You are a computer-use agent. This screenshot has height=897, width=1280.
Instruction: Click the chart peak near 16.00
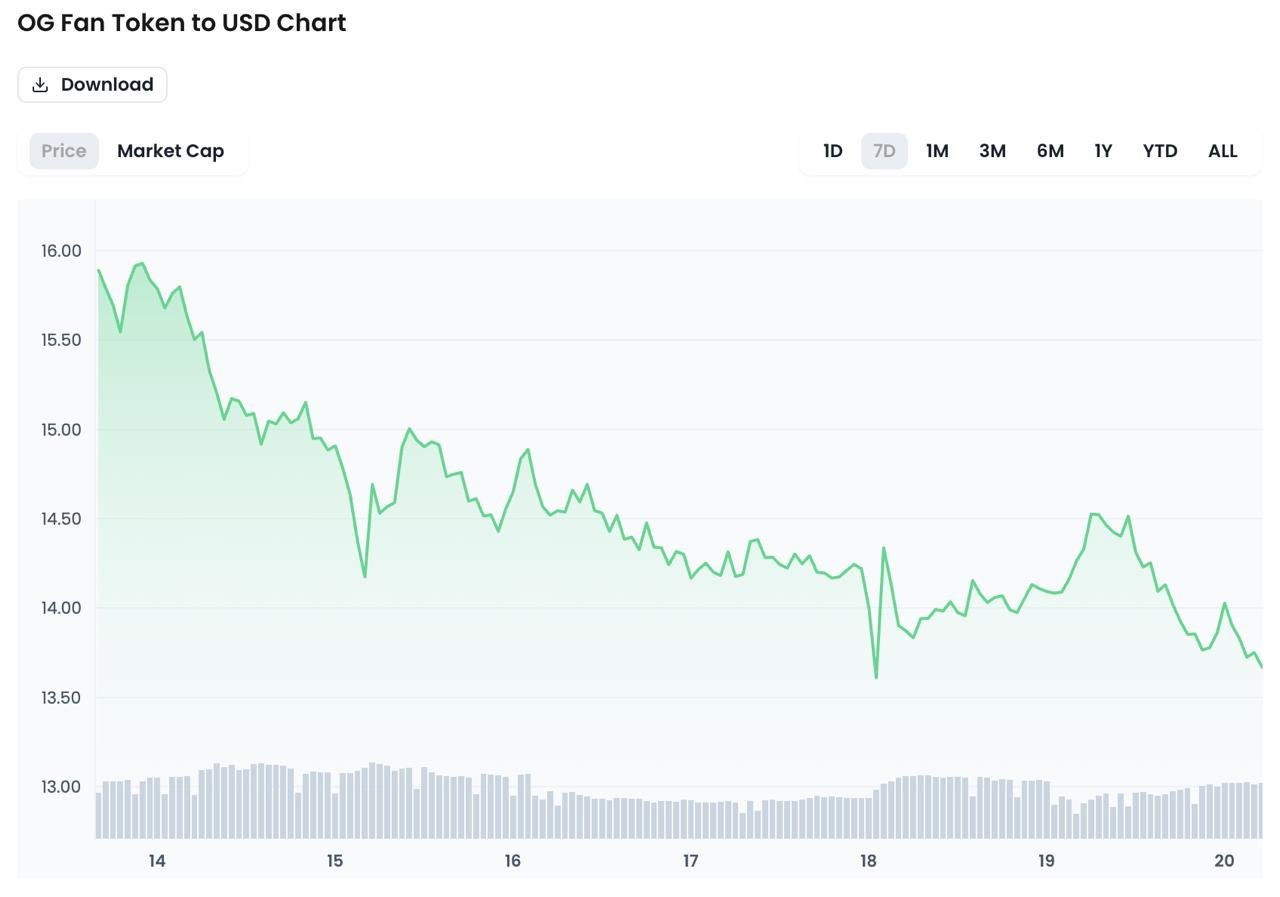(x=142, y=264)
